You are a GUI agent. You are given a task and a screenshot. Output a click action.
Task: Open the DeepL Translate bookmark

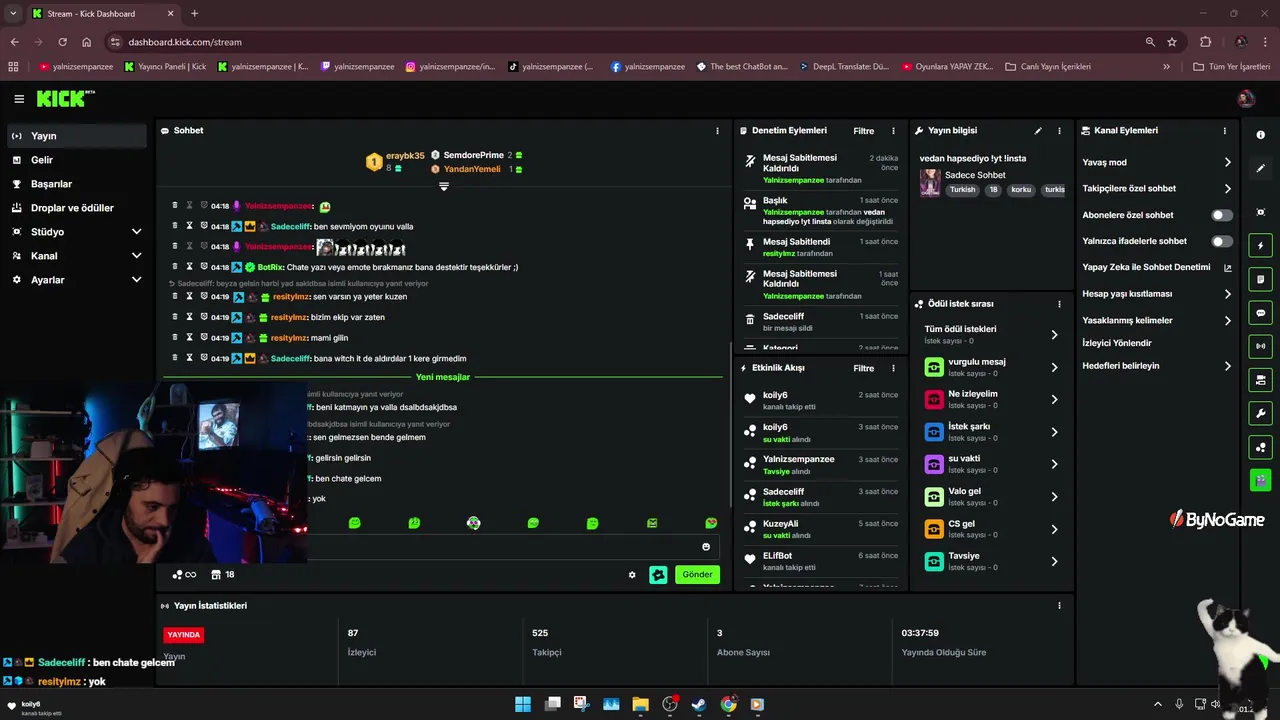point(843,67)
